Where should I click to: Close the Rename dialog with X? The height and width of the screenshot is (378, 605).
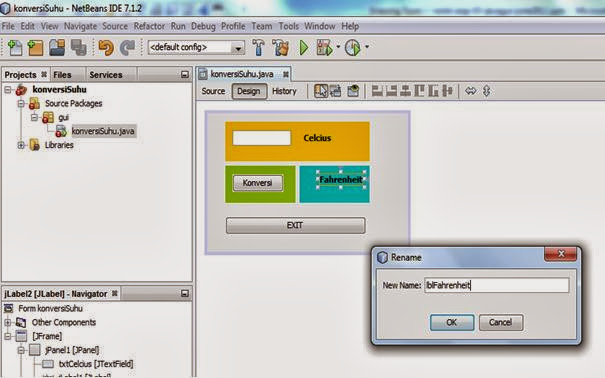pyautogui.click(x=561, y=254)
